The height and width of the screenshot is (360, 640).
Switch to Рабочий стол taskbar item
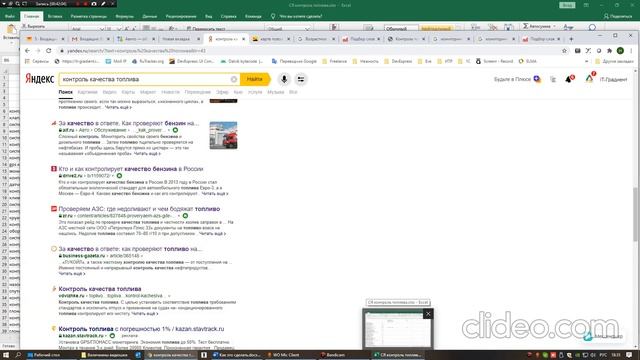pyautogui.click(x=44, y=355)
